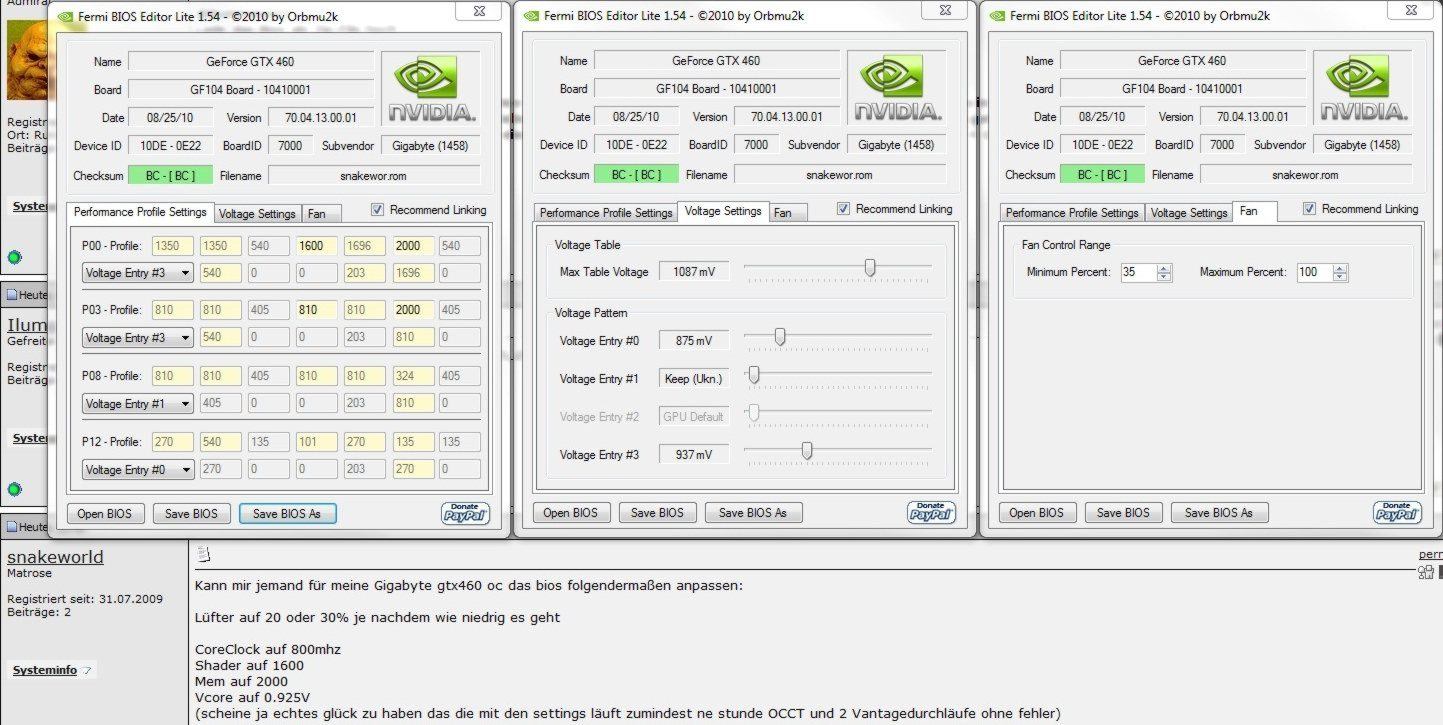Click PayPal Donate icon in Voltage Settings window
The image size is (1443, 725).
click(931, 512)
